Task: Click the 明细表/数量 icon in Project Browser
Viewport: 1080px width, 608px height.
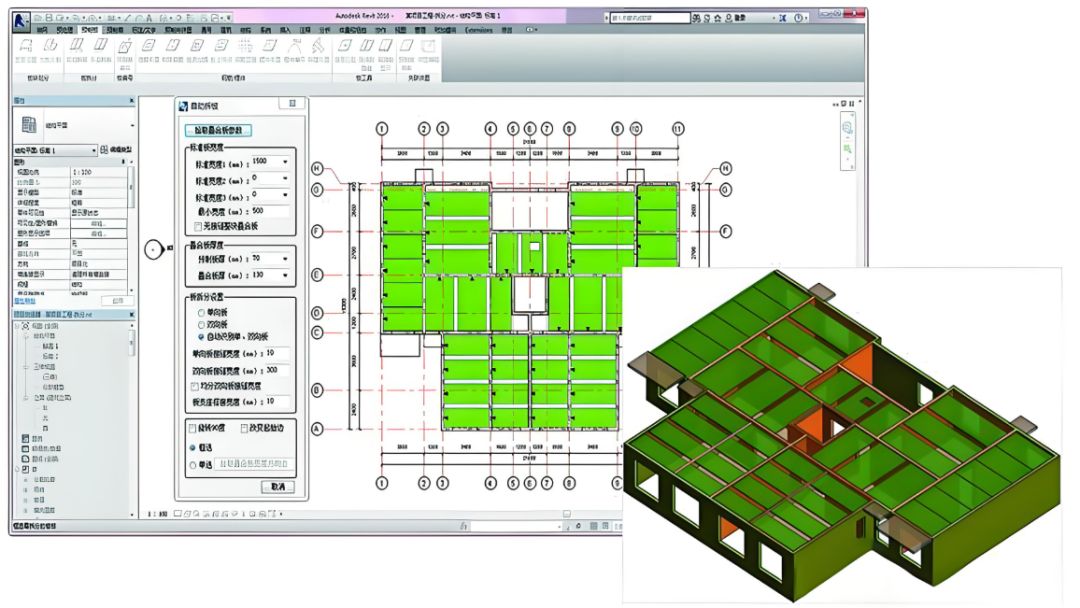Action: [x=25, y=448]
